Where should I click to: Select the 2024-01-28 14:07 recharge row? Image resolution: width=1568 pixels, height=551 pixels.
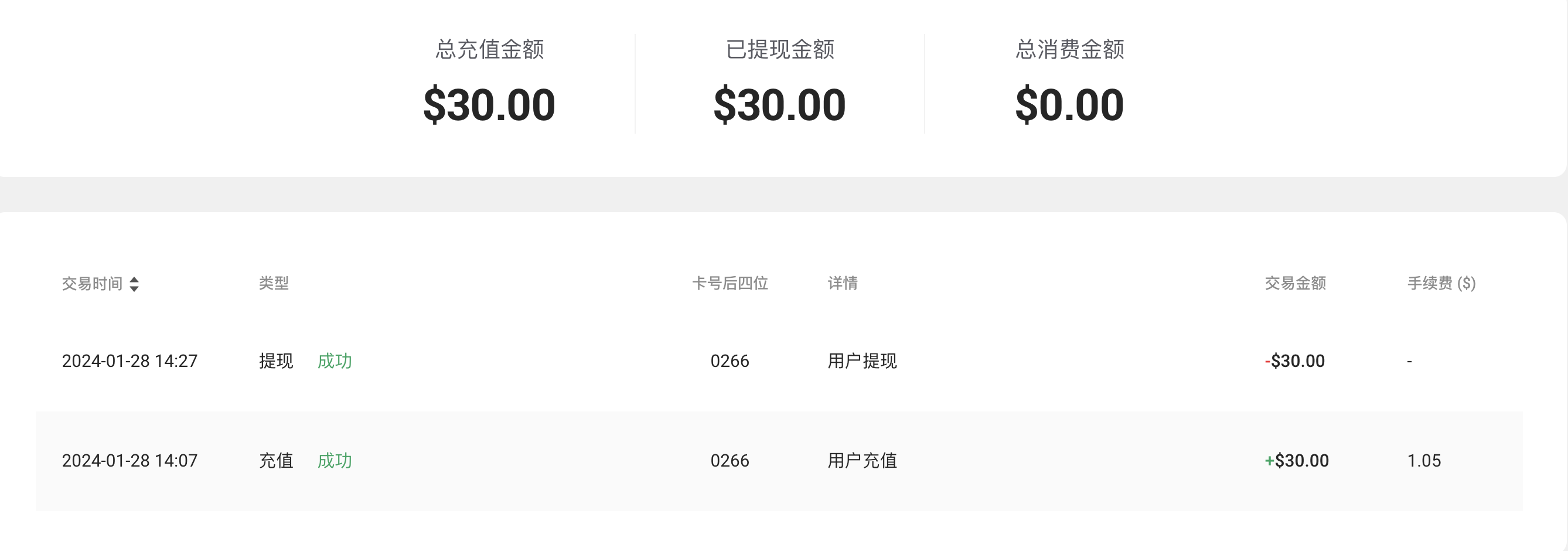[x=779, y=461]
